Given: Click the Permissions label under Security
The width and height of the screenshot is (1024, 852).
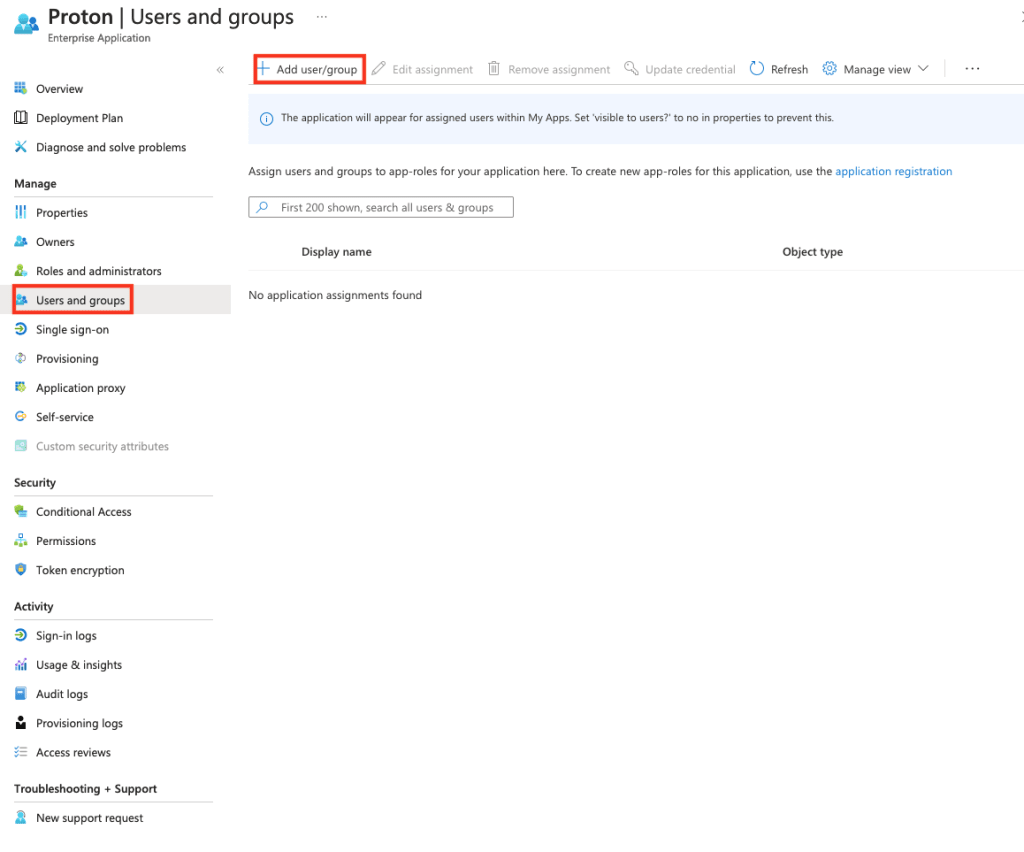Looking at the screenshot, I should coord(66,541).
